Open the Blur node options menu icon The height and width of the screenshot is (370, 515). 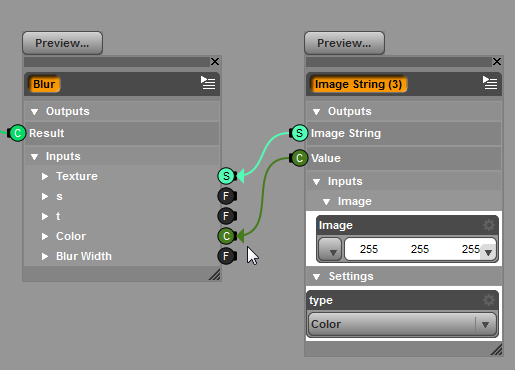[x=208, y=83]
